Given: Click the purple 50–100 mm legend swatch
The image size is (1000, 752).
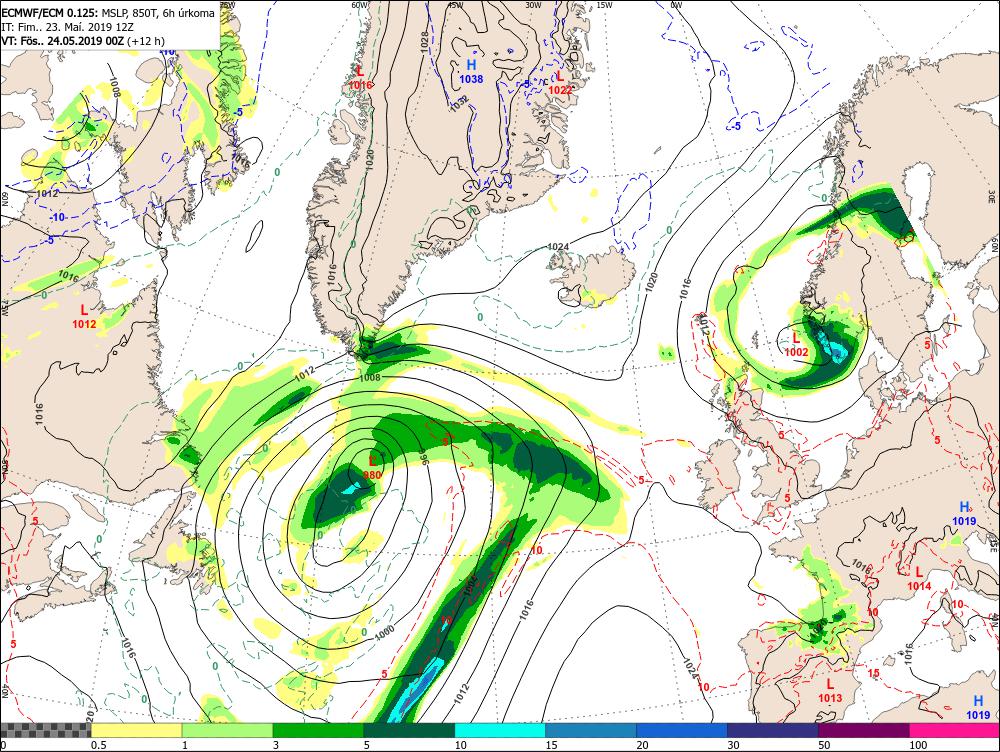Looking at the screenshot, I should [864, 730].
